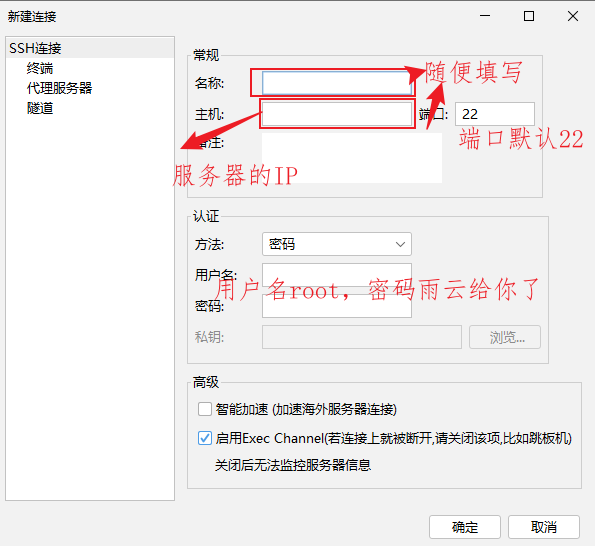
Task: Click the 密码 password input field
Action: 337,306
